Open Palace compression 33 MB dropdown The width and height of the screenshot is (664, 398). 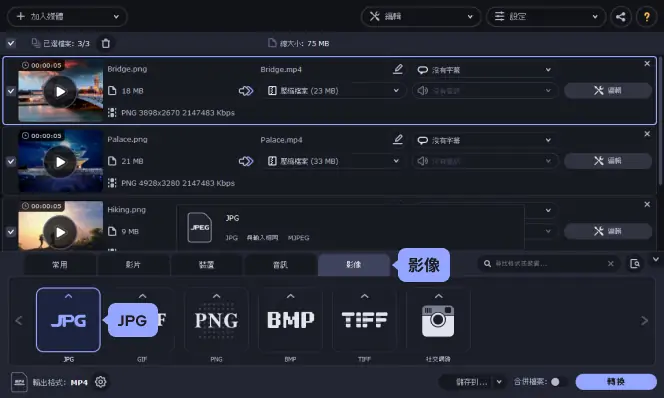pos(334,161)
